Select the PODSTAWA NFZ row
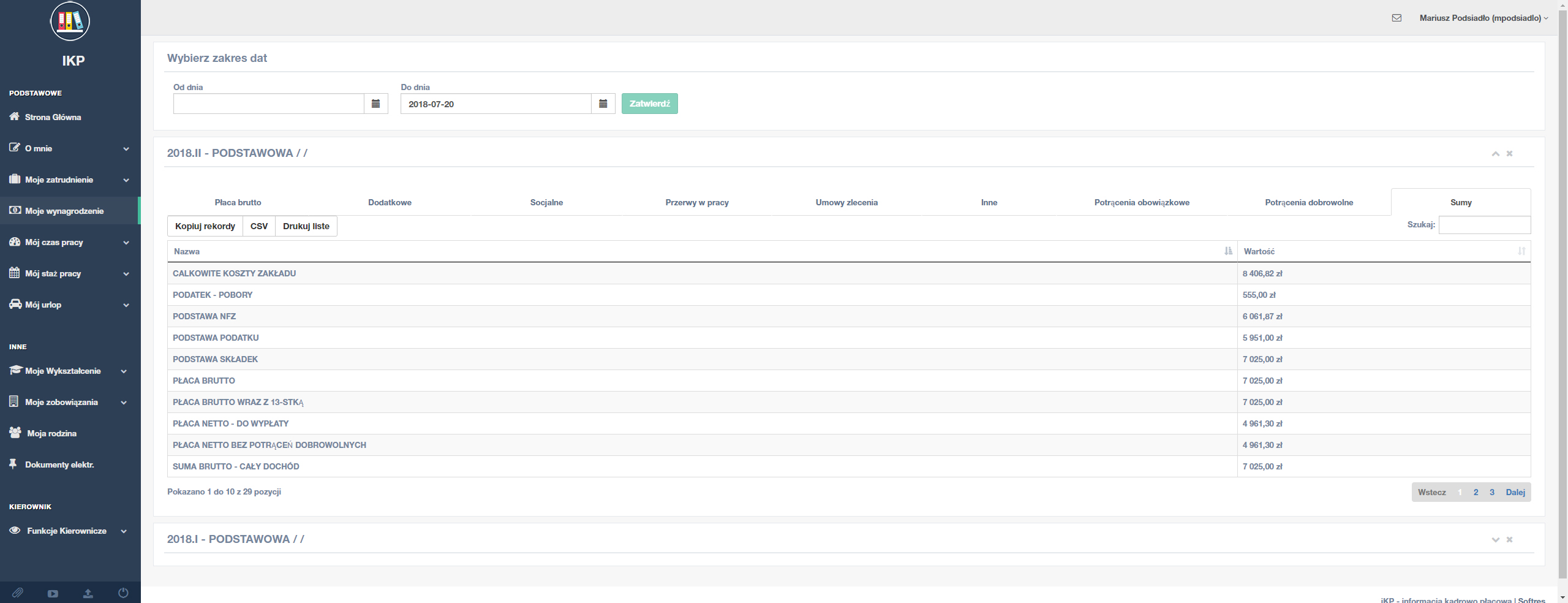This screenshot has width=1568, height=603. 849,316
